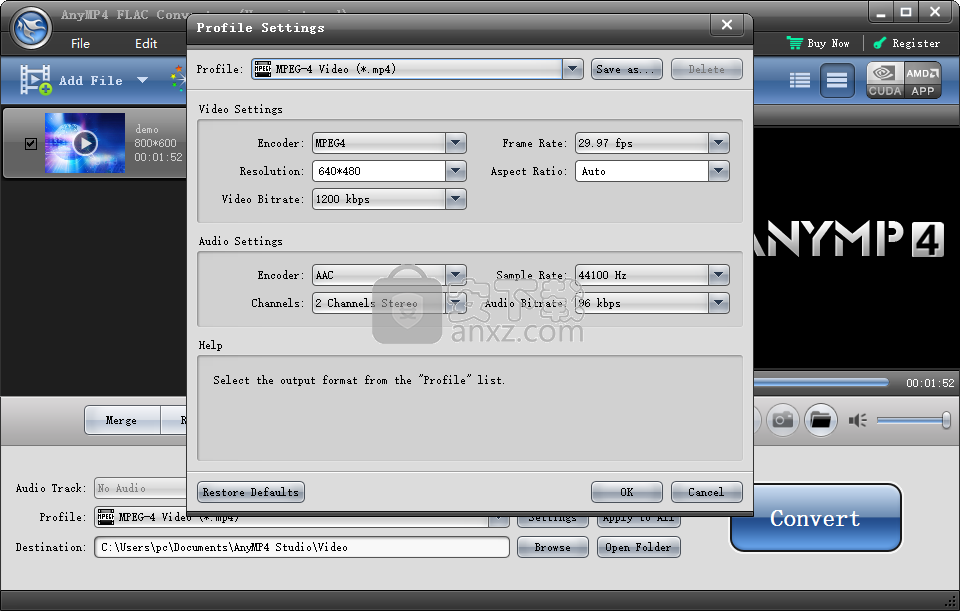Play the demo video thumbnail
The image size is (960, 611).
point(85,143)
